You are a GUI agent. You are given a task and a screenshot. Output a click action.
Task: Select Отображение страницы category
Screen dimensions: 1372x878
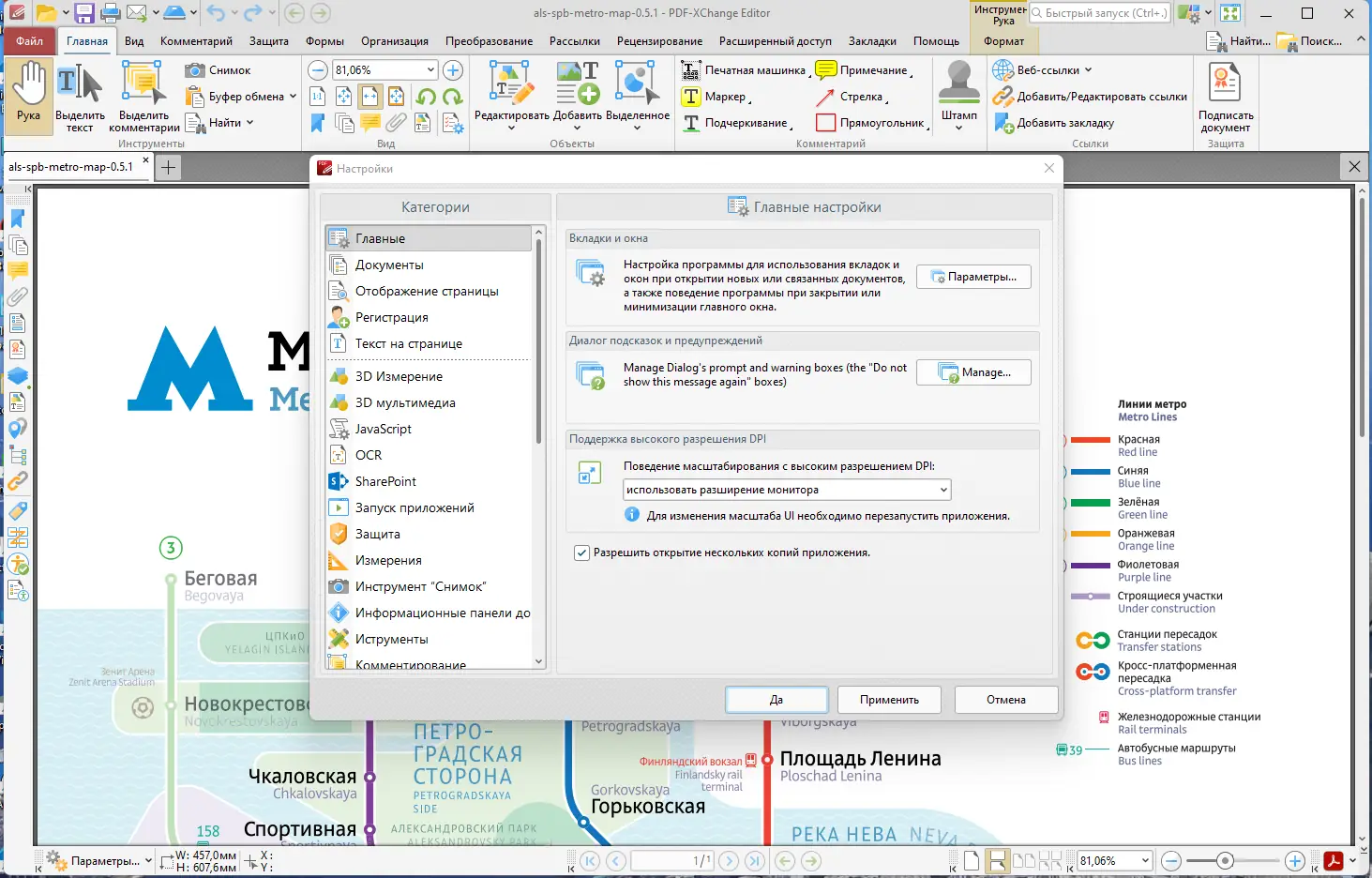click(427, 292)
